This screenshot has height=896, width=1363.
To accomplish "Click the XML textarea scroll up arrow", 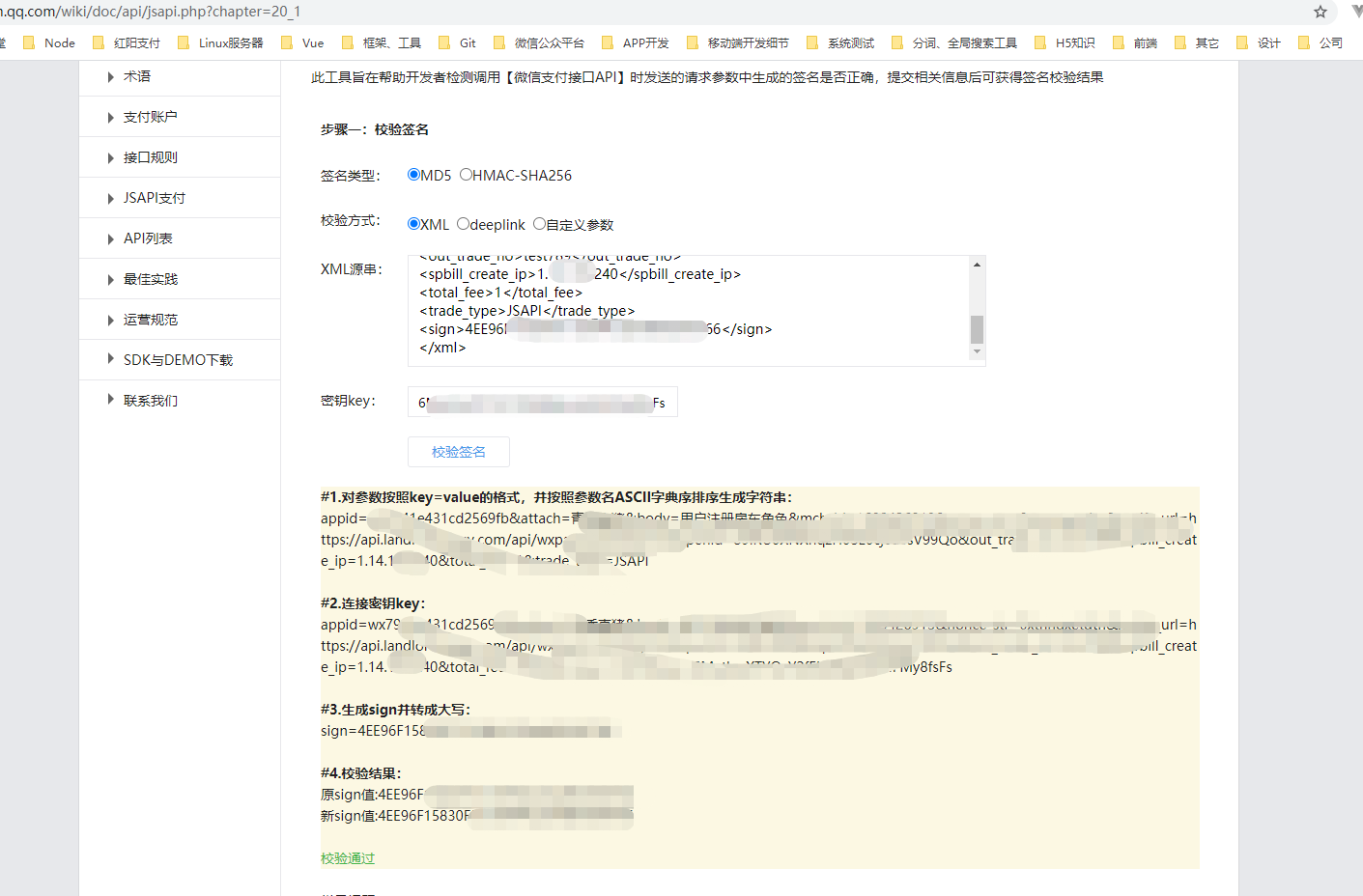I will tap(977, 265).
